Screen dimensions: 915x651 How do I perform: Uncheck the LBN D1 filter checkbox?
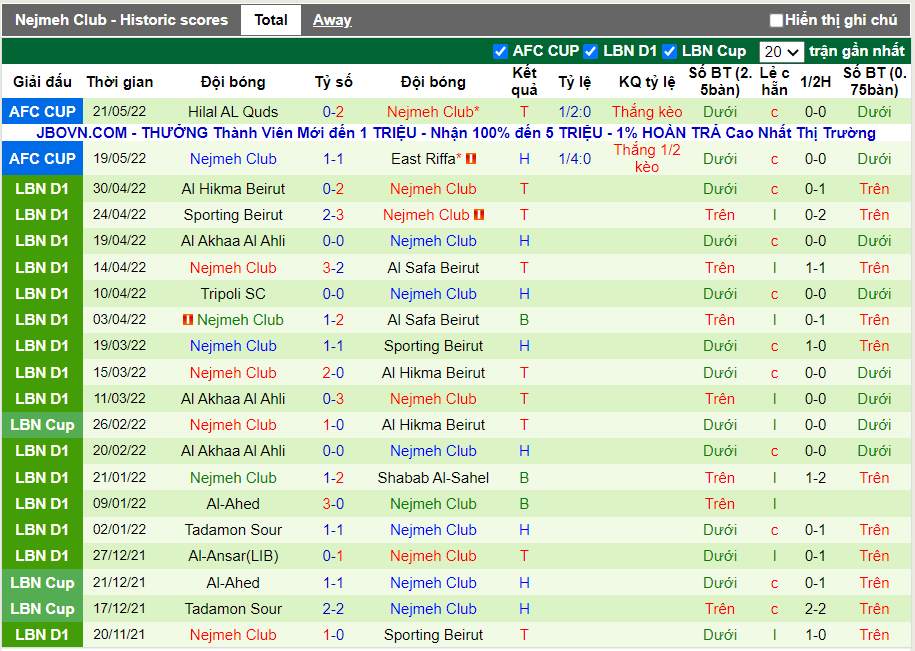(x=591, y=51)
